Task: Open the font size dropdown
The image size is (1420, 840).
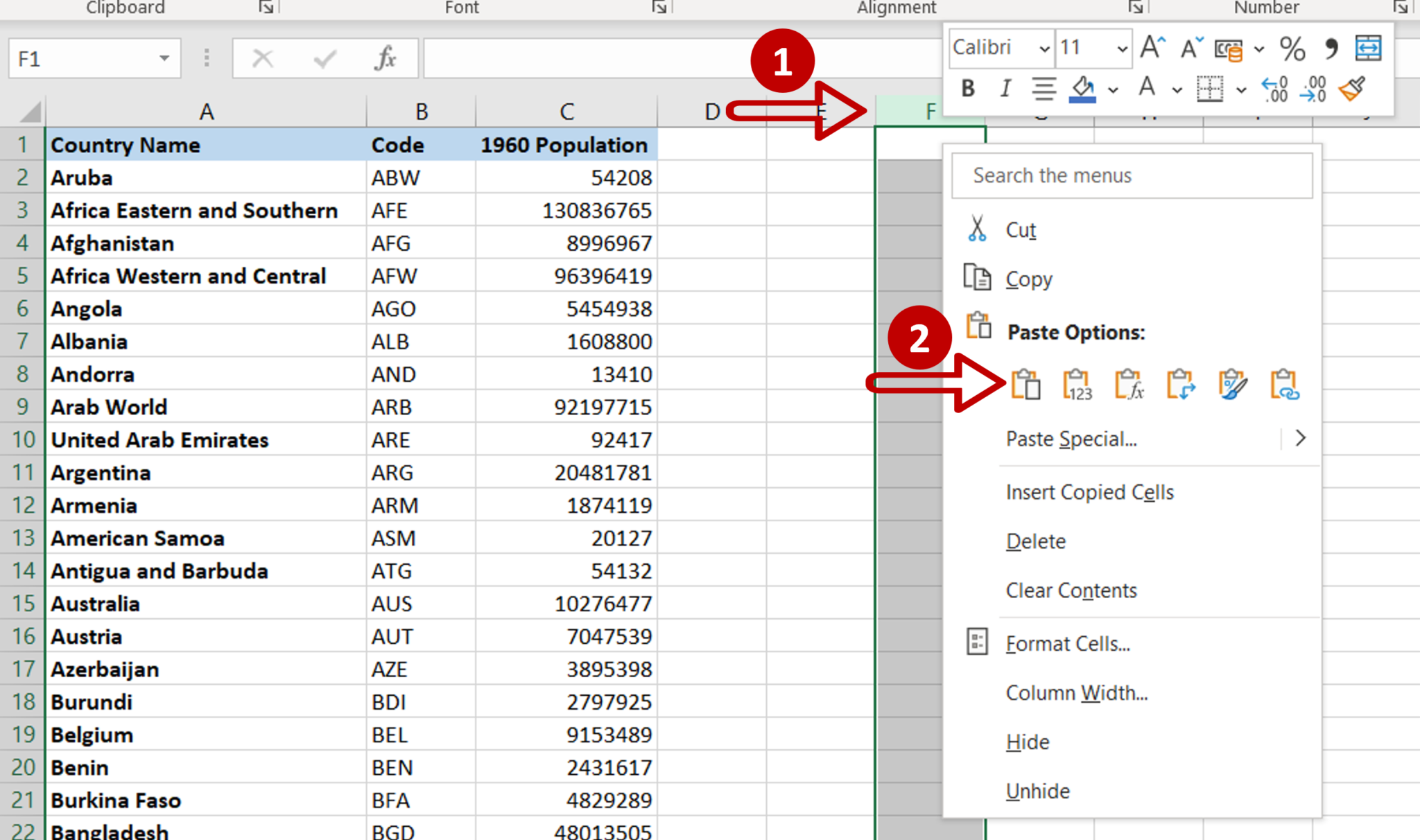Action: click(1122, 49)
